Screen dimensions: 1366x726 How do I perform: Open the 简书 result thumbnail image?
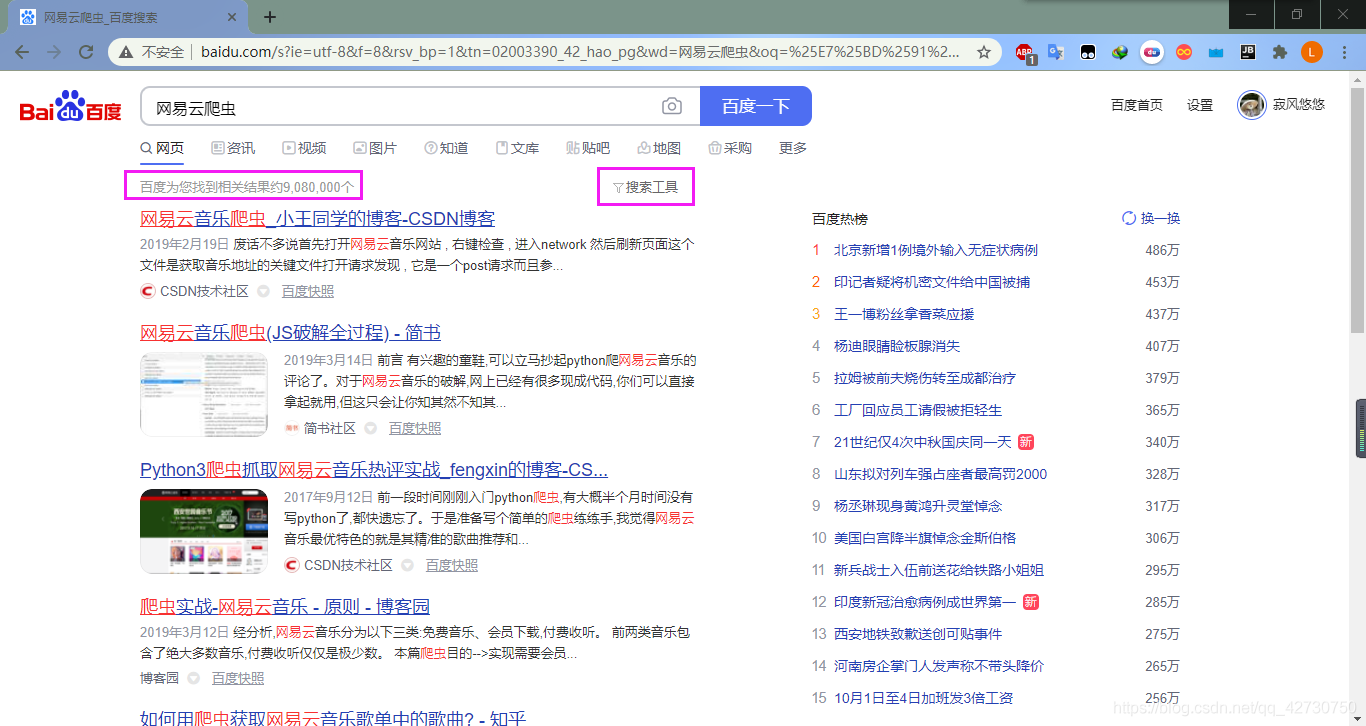pos(204,394)
